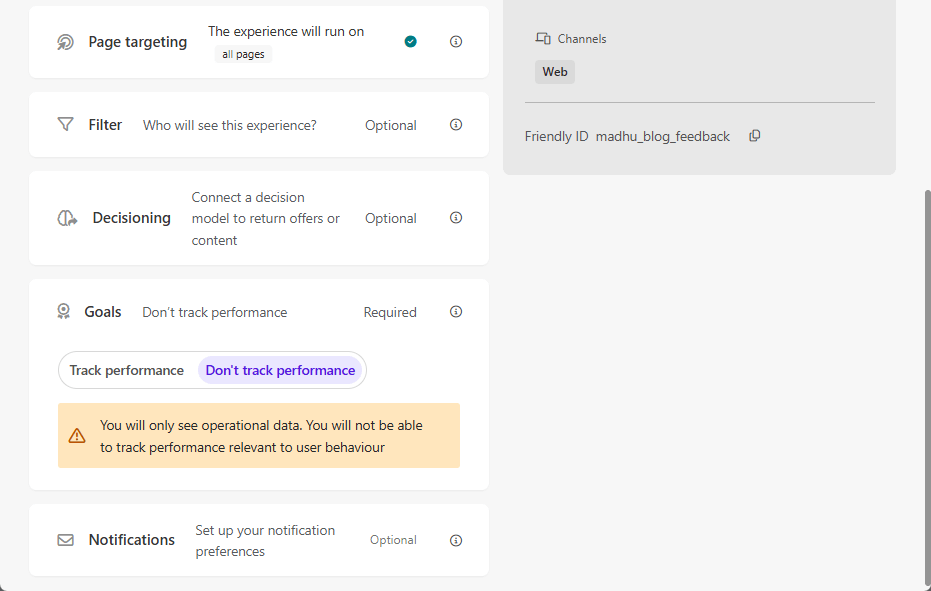
Task: Select the Filter funnel icon
Action: coord(65,124)
